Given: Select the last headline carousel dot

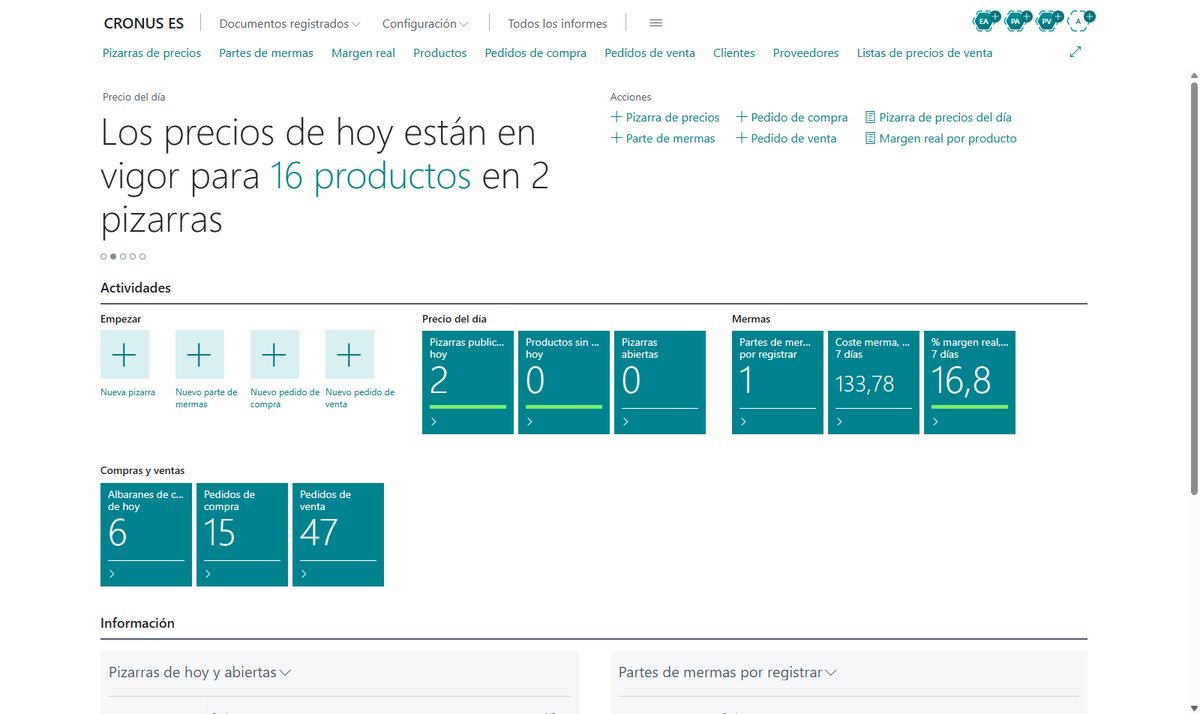Looking at the screenshot, I should [x=143, y=256].
